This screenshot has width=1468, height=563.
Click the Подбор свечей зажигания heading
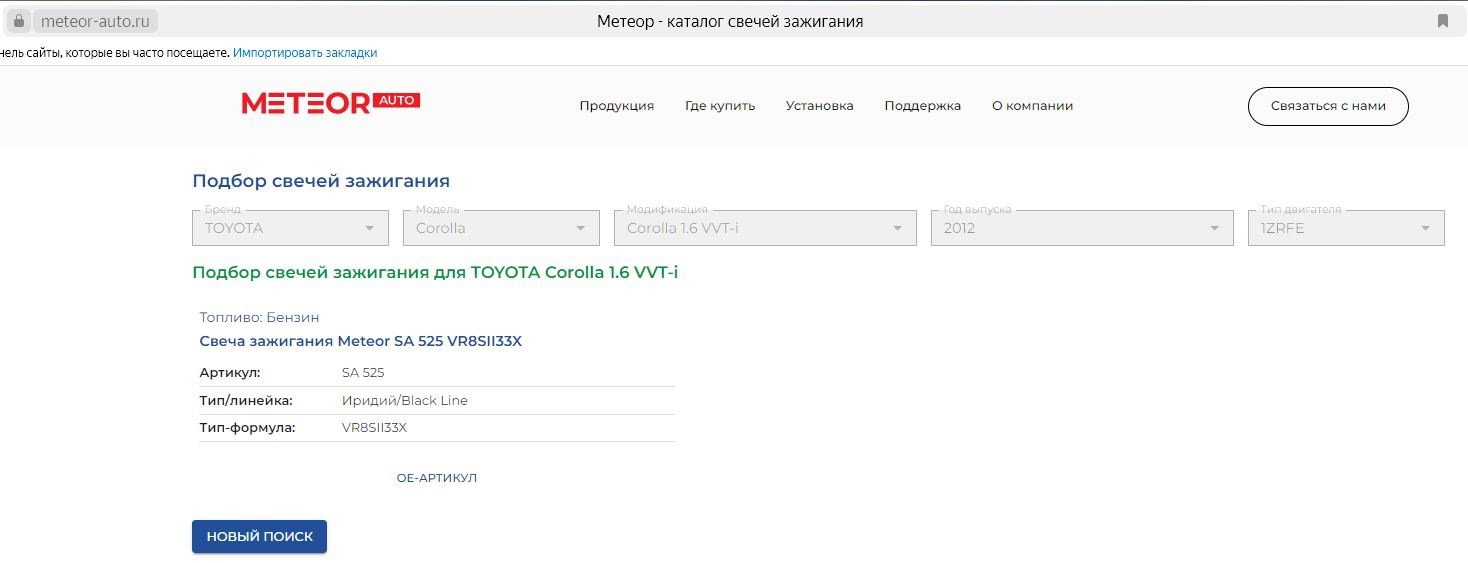(x=321, y=181)
